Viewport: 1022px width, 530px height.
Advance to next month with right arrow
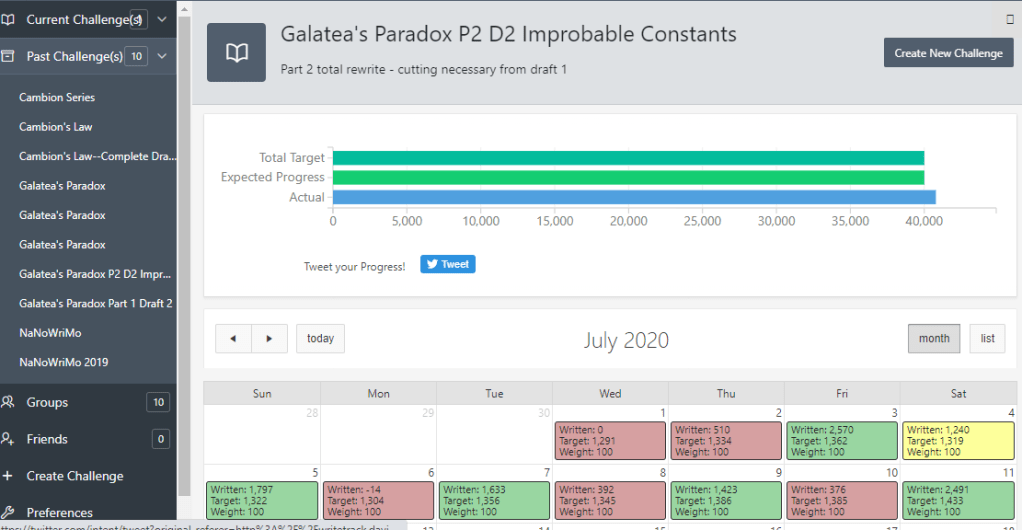(269, 338)
